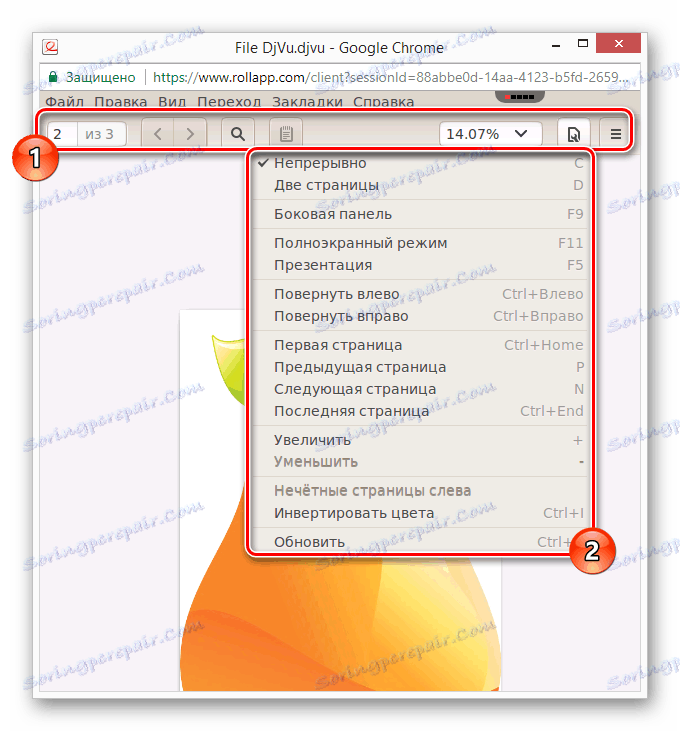The width and height of the screenshot is (680, 731).
Task: Open the search magnifier tool
Action: click(238, 134)
